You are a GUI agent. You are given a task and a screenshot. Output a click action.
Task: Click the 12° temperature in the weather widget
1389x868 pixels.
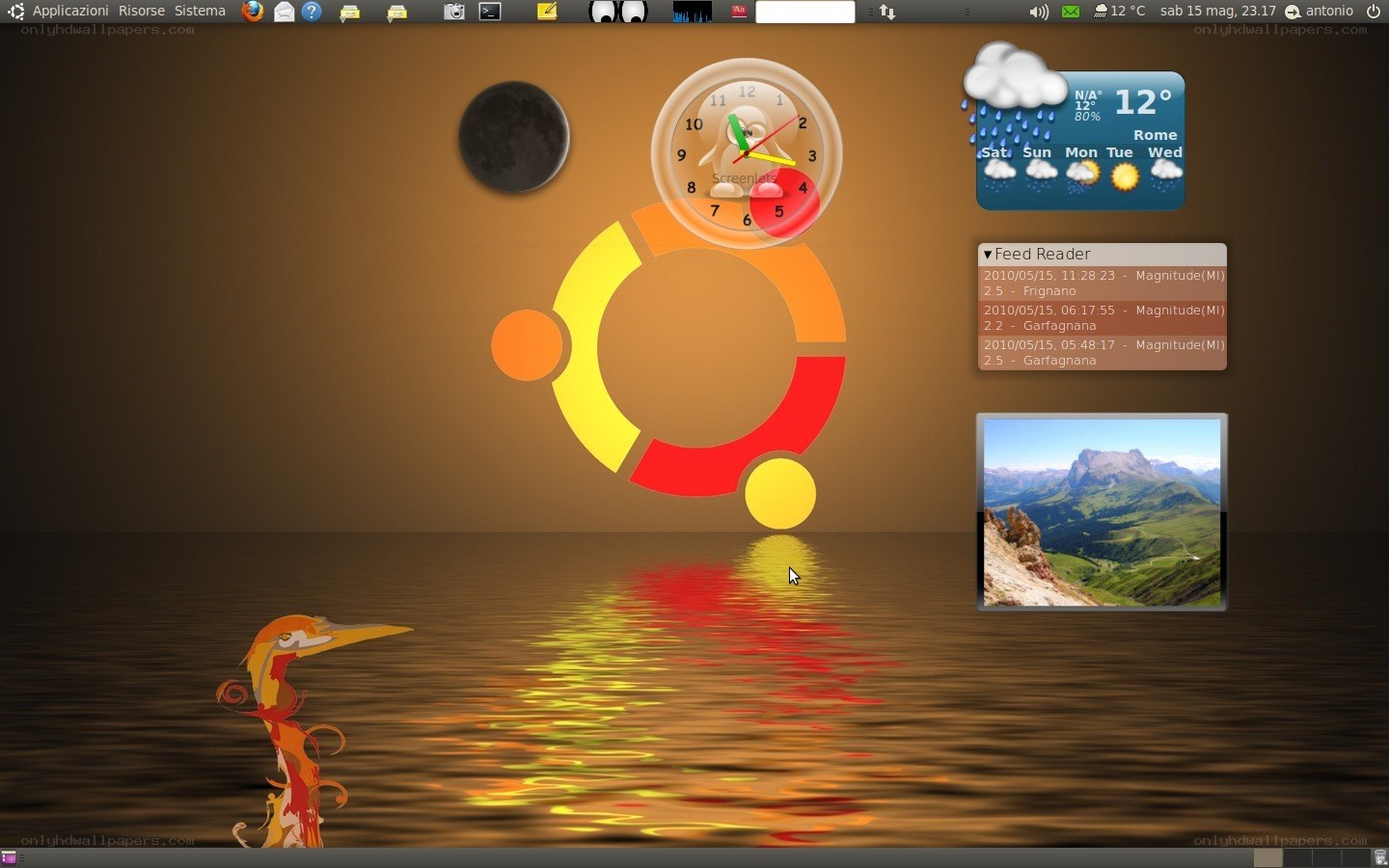point(1143,102)
